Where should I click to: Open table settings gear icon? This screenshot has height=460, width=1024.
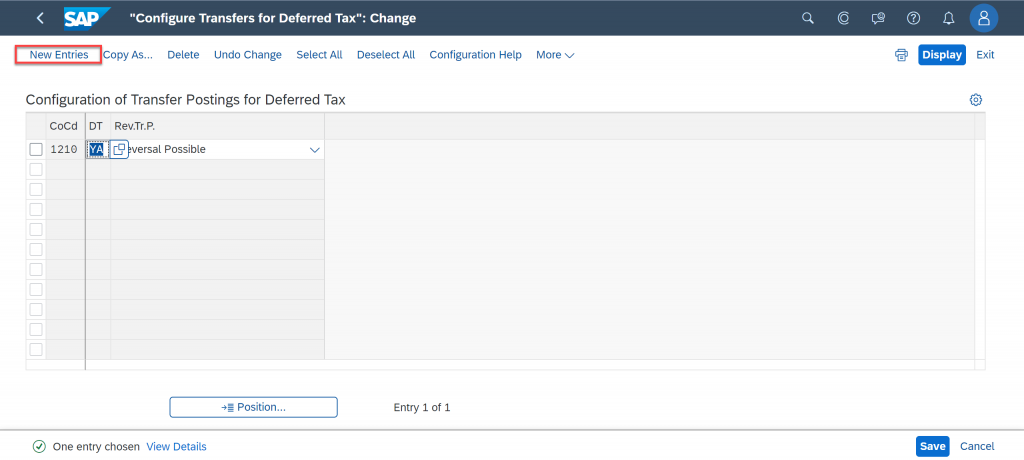(x=976, y=100)
